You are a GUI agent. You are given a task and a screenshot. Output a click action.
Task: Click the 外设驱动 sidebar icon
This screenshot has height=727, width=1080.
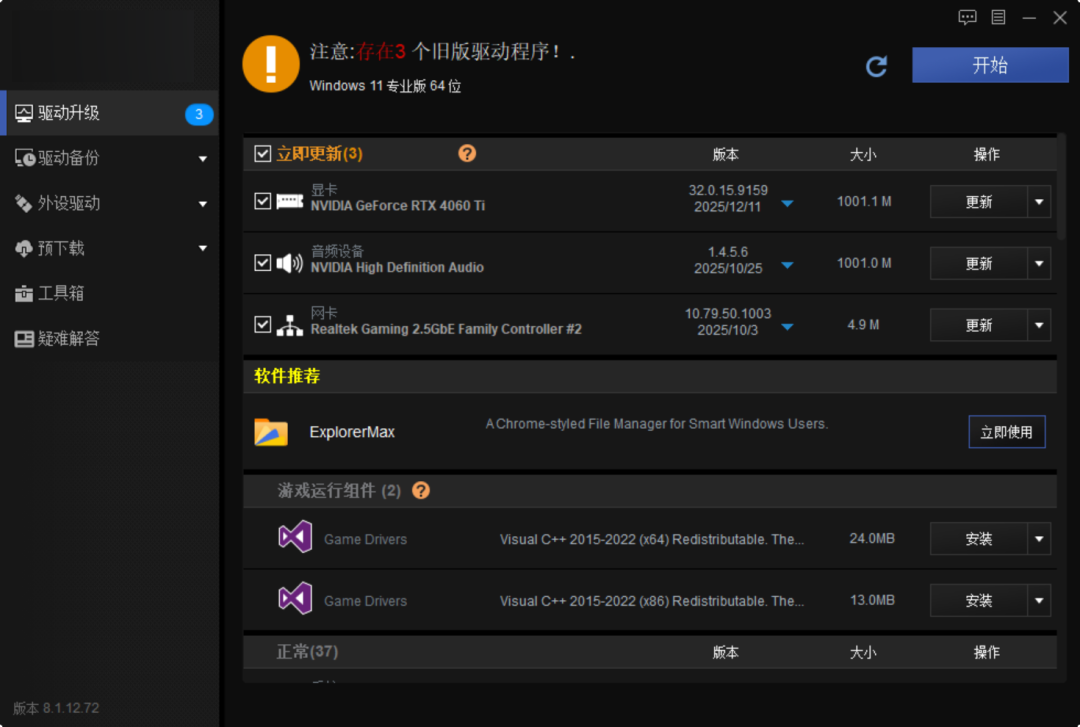pos(23,203)
